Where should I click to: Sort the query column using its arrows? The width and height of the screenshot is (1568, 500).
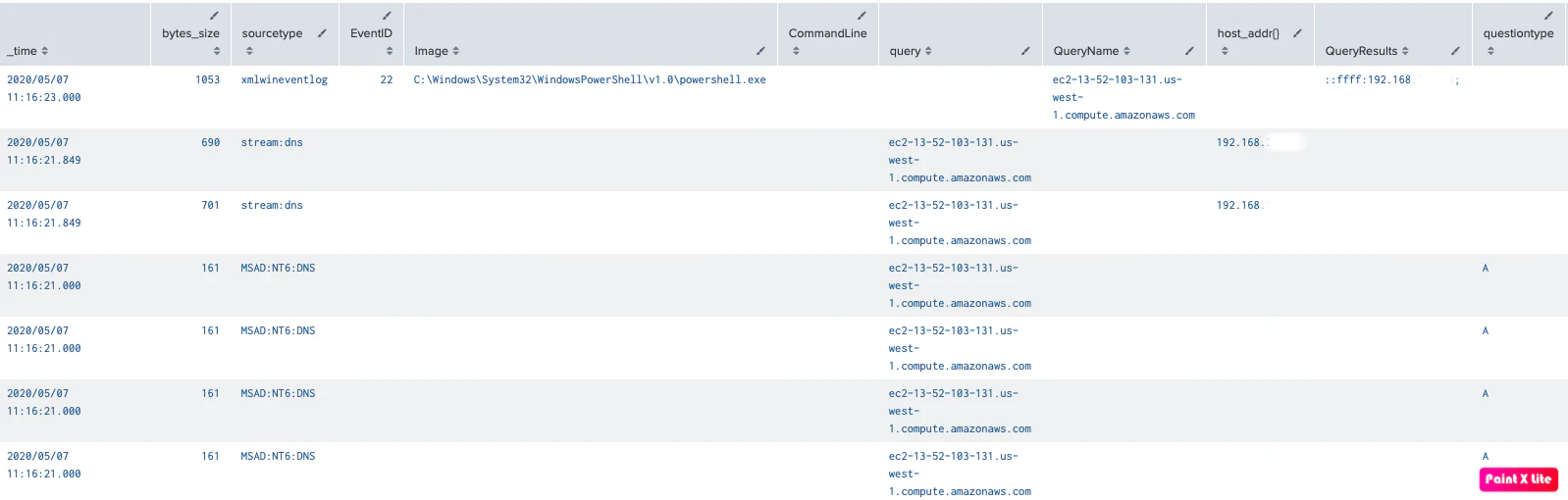(928, 51)
